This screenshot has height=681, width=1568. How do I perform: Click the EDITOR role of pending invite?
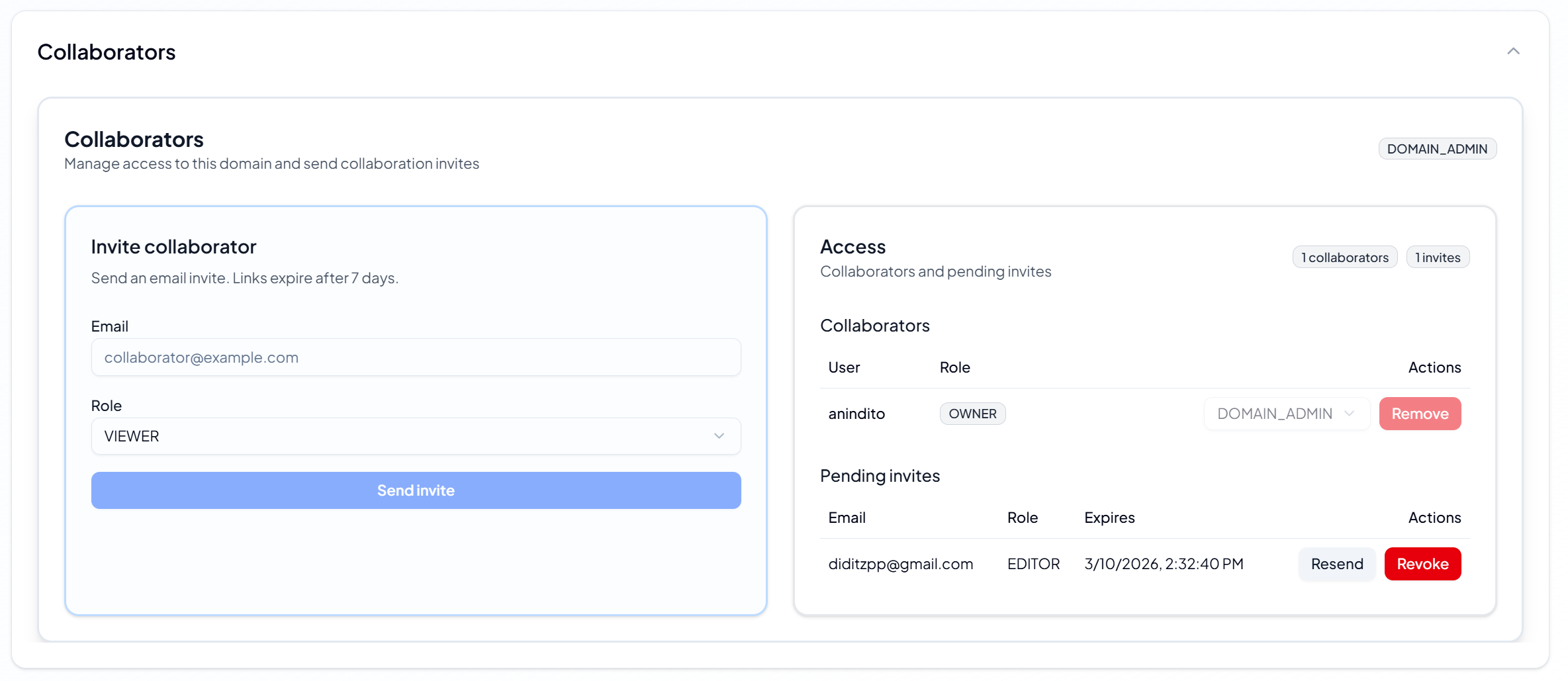[1033, 564]
